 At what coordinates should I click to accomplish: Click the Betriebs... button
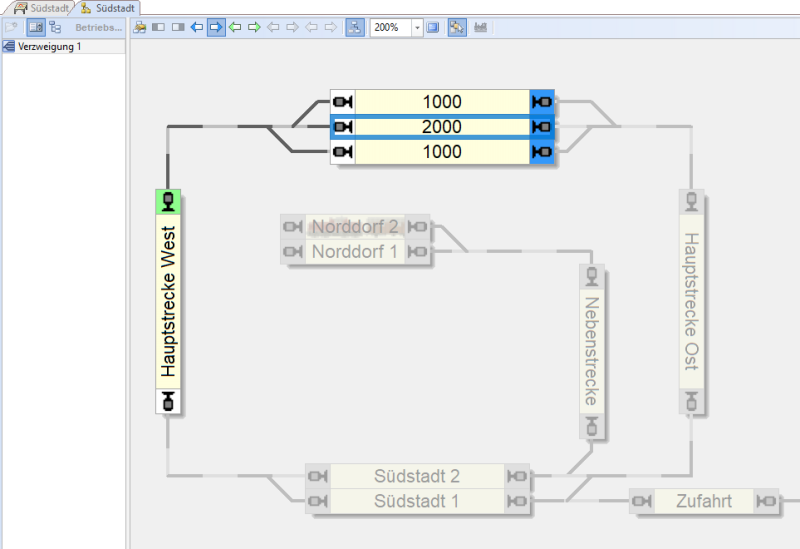(x=98, y=27)
